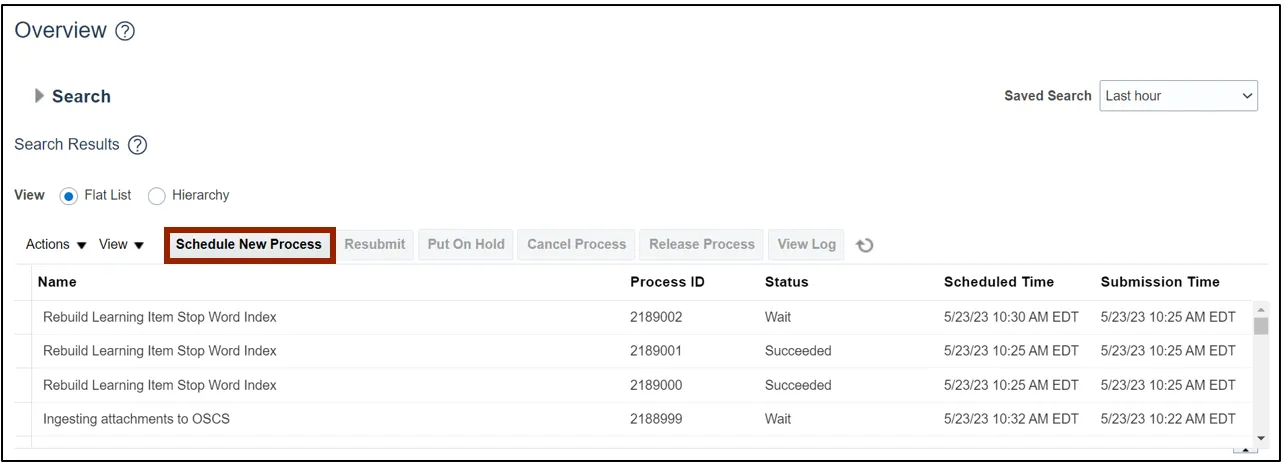Screen dimensions: 1284x463
Task: Click the Status column header
Action: (x=786, y=282)
